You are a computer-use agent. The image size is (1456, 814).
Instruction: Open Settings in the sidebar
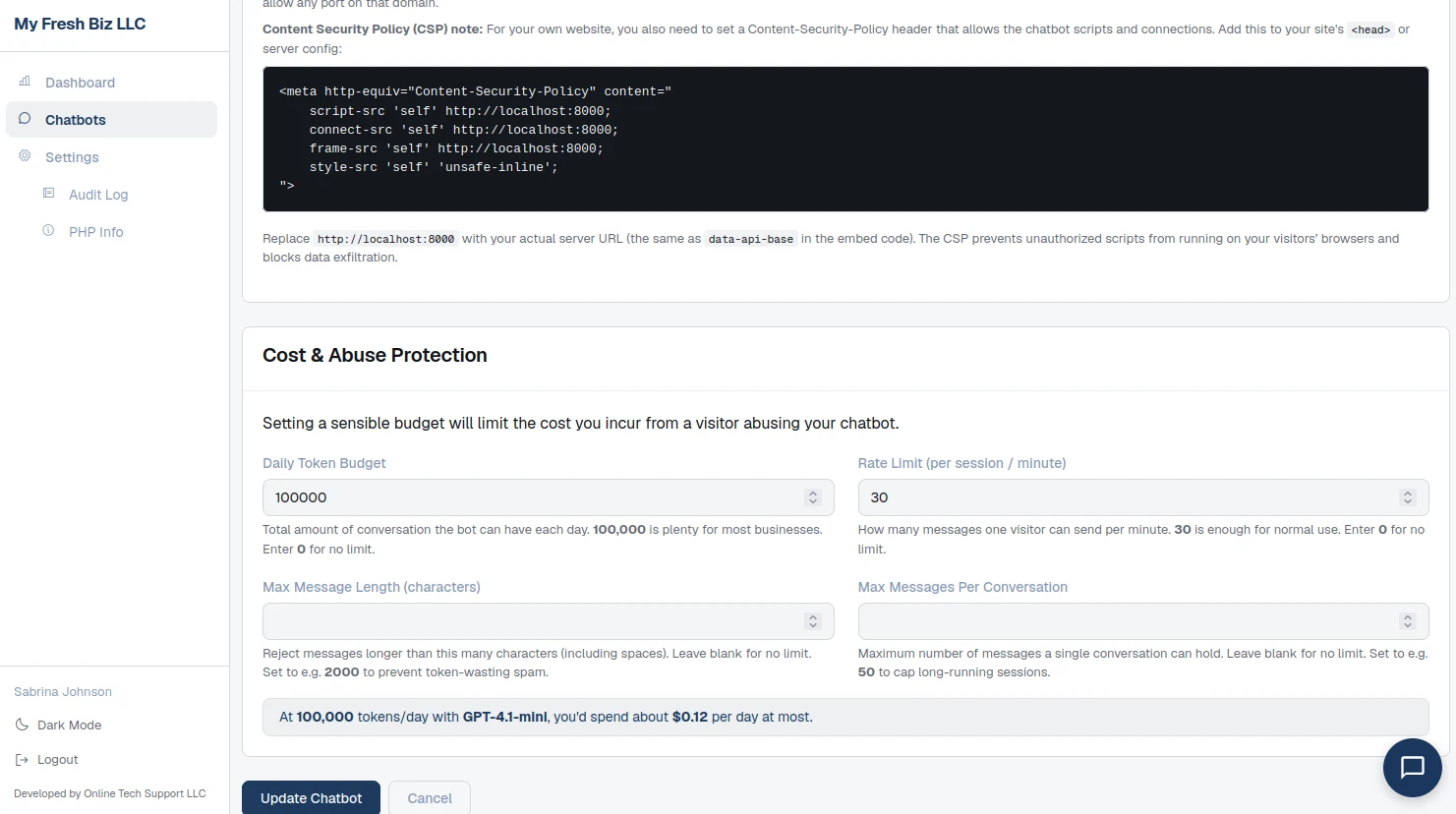111,157
